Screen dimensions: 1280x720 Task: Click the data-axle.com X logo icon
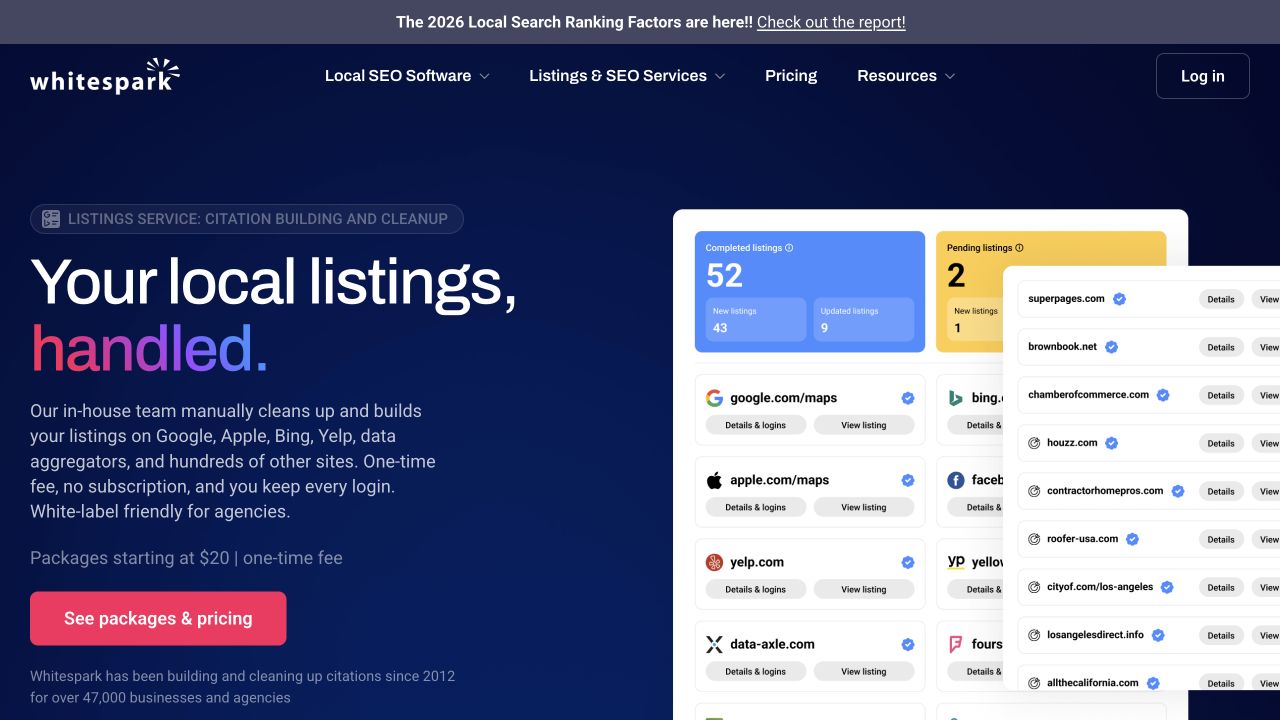[714, 644]
